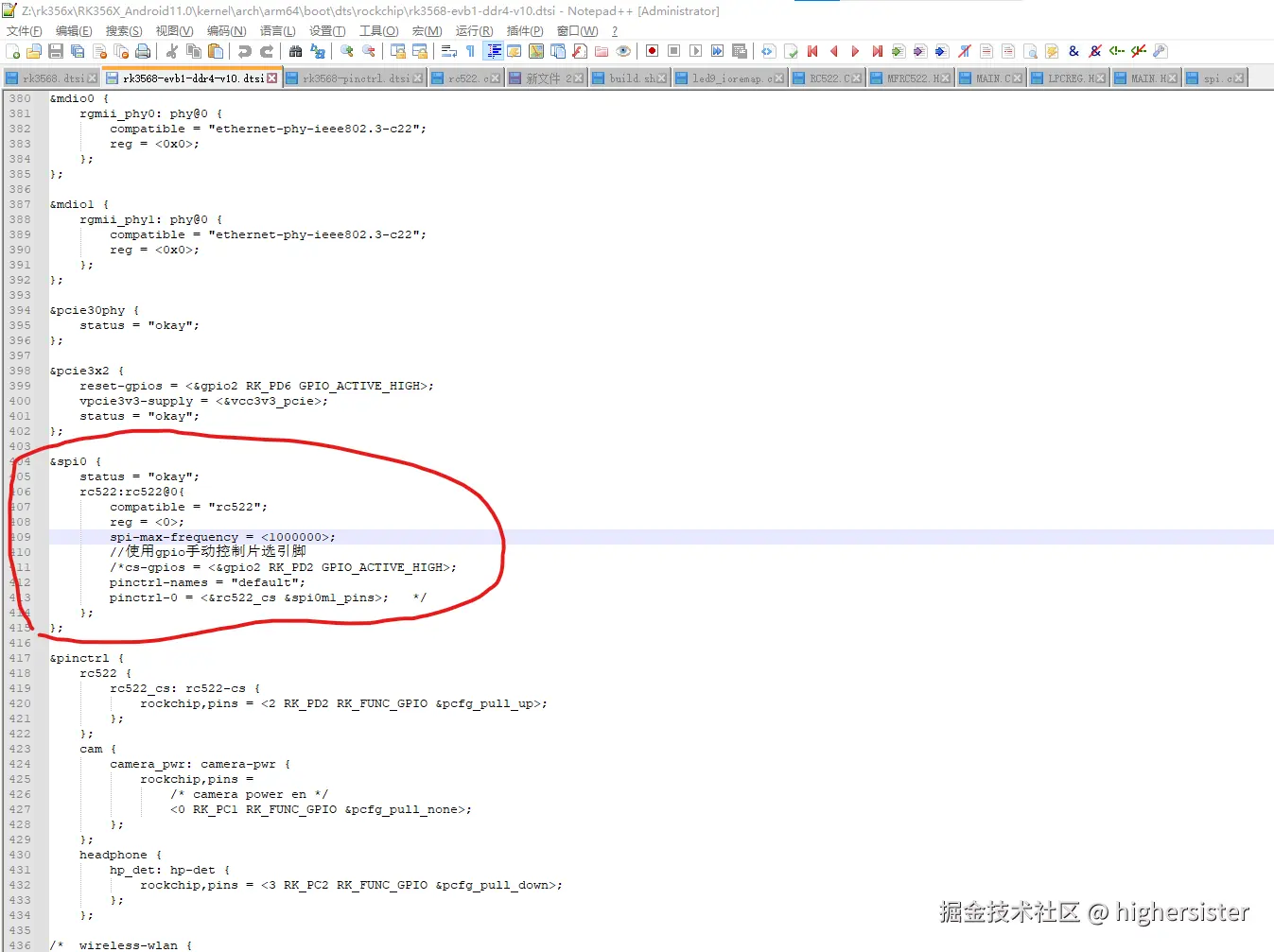Click the Run macro multiple times icon
The width and height of the screenshot is (1274, 952).
(718, 51)
